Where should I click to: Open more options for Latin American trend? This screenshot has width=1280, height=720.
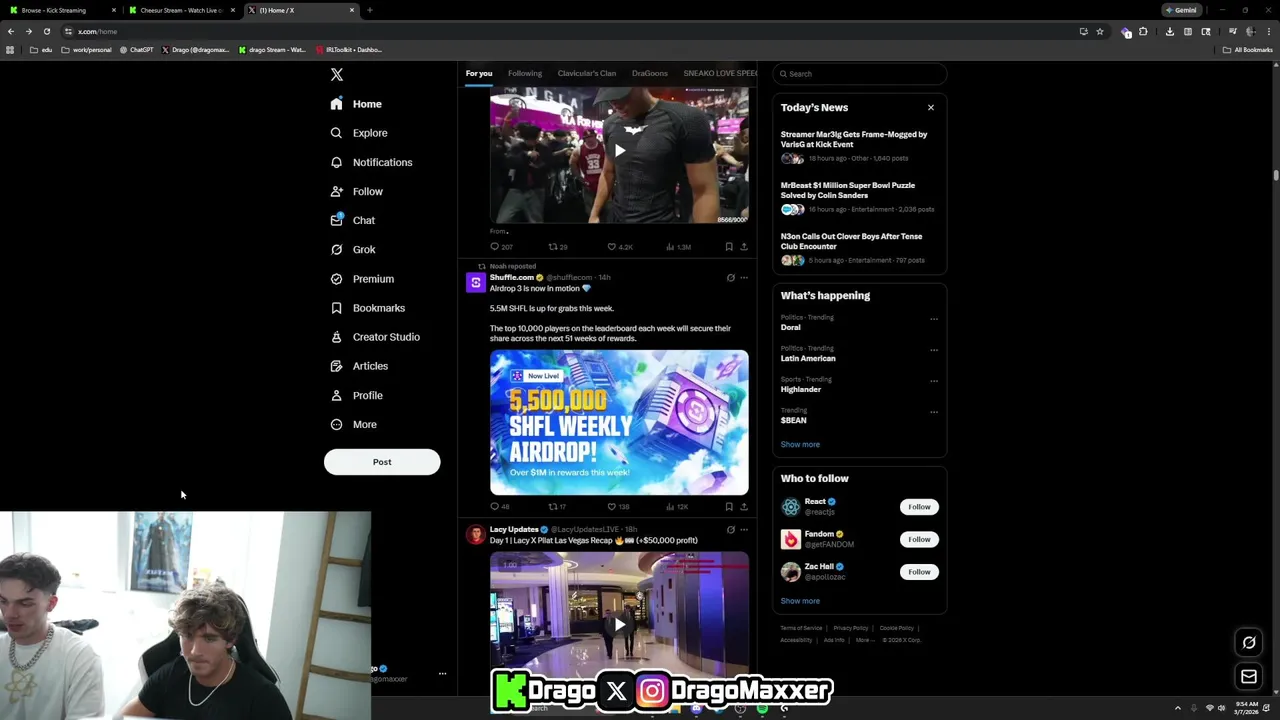pyautogui.click(x=934, y=350)
